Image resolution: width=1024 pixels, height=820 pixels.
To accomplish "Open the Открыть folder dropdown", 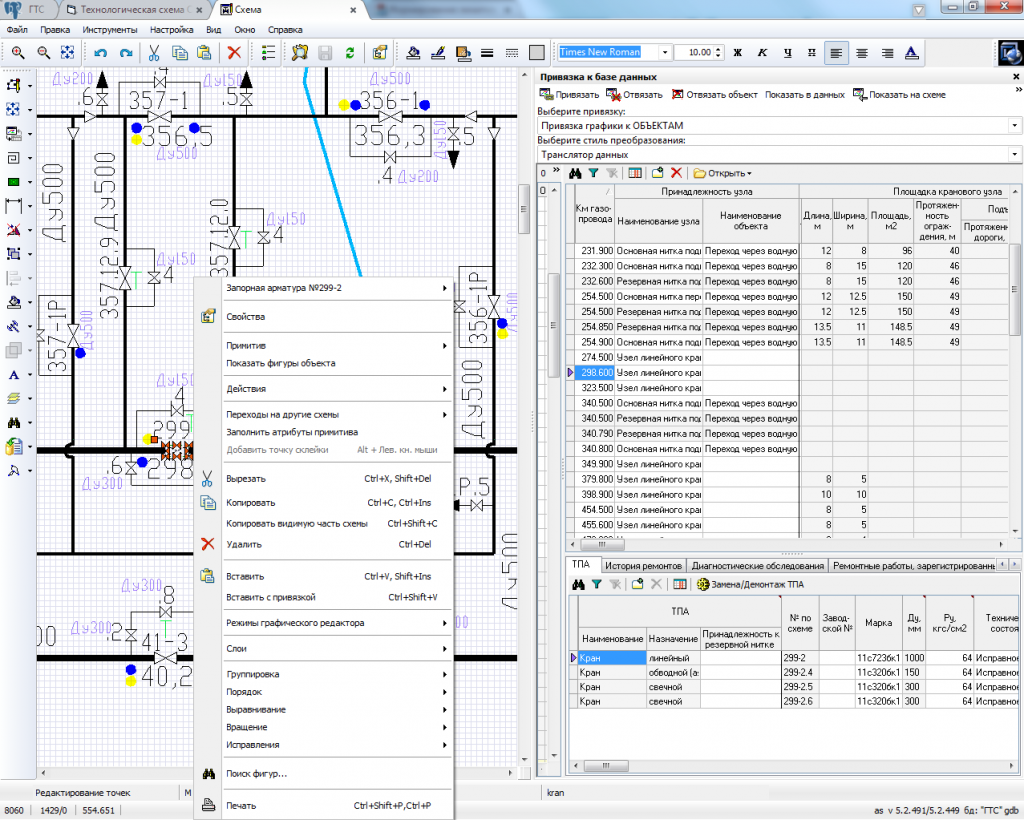I will click(x=722, y=173).
